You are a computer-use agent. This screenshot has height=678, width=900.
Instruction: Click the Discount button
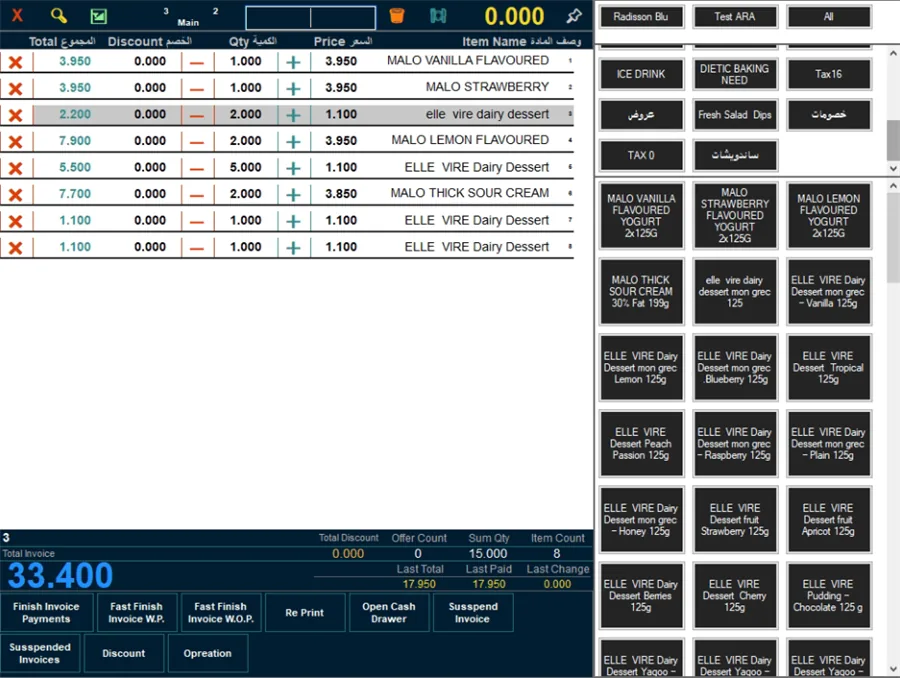(124, 653)
